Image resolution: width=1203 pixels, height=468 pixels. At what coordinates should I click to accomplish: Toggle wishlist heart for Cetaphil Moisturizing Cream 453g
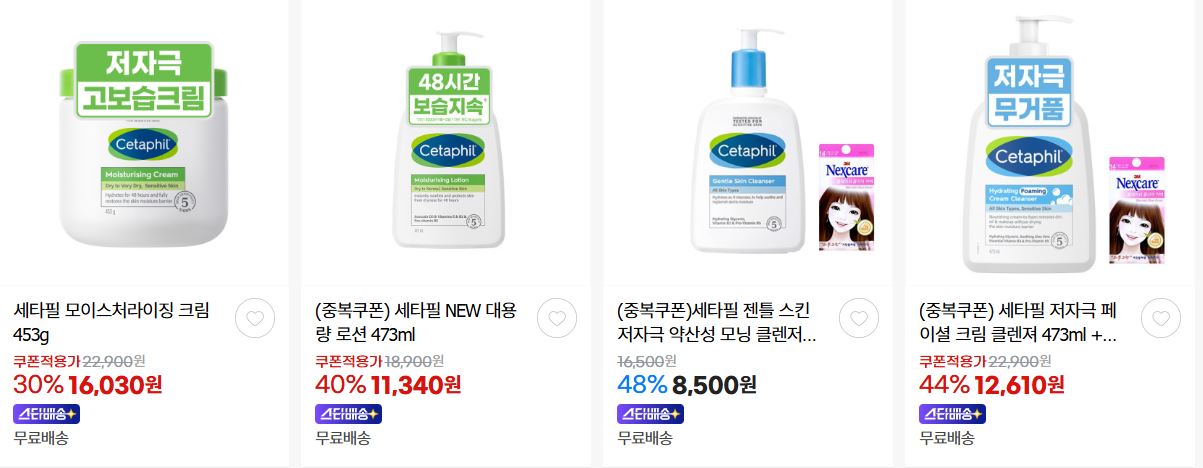[x=255, y=319]
